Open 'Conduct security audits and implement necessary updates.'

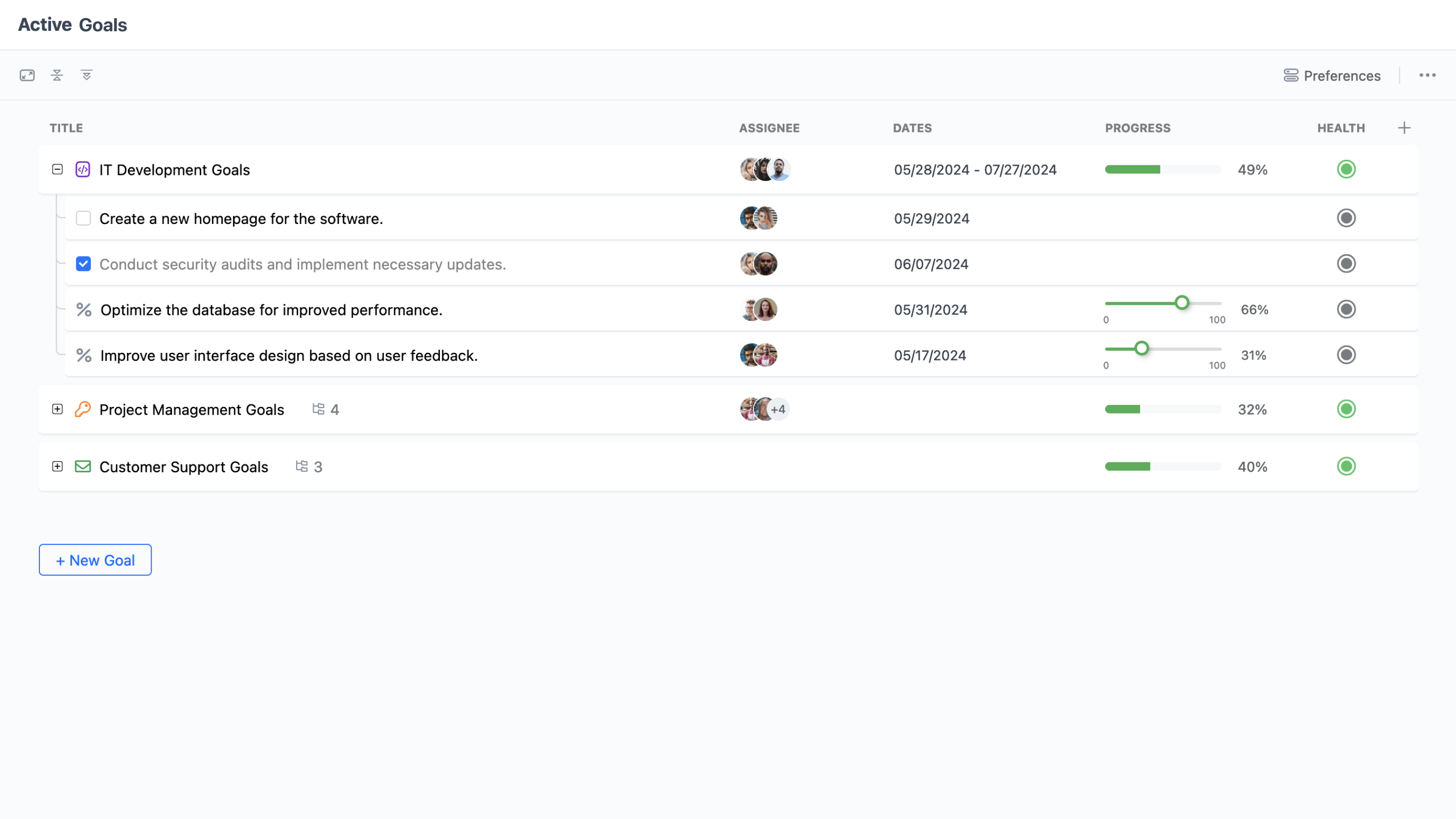point(302,264)
